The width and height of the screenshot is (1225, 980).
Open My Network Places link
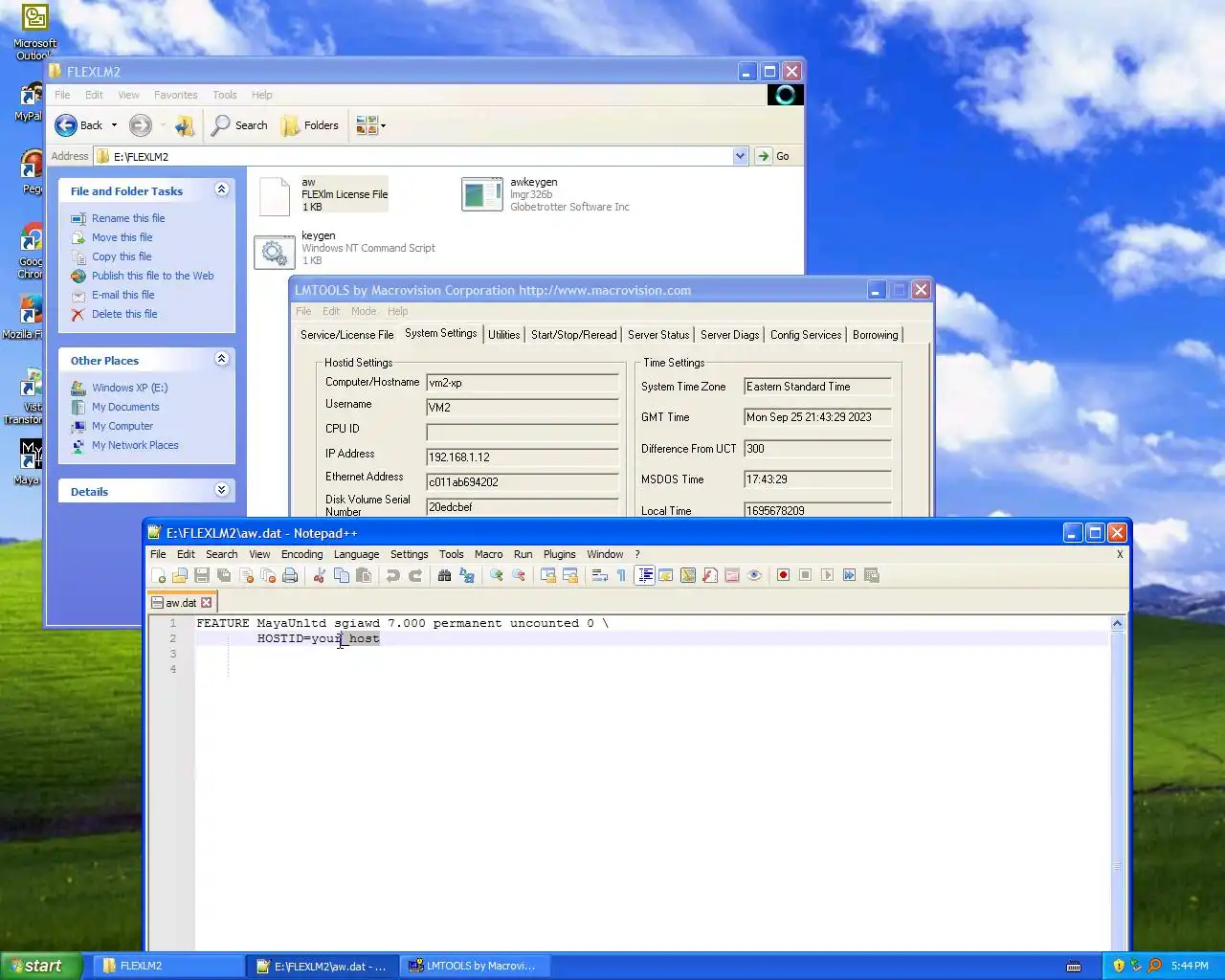pyautogui.click(x=135, y=445)
